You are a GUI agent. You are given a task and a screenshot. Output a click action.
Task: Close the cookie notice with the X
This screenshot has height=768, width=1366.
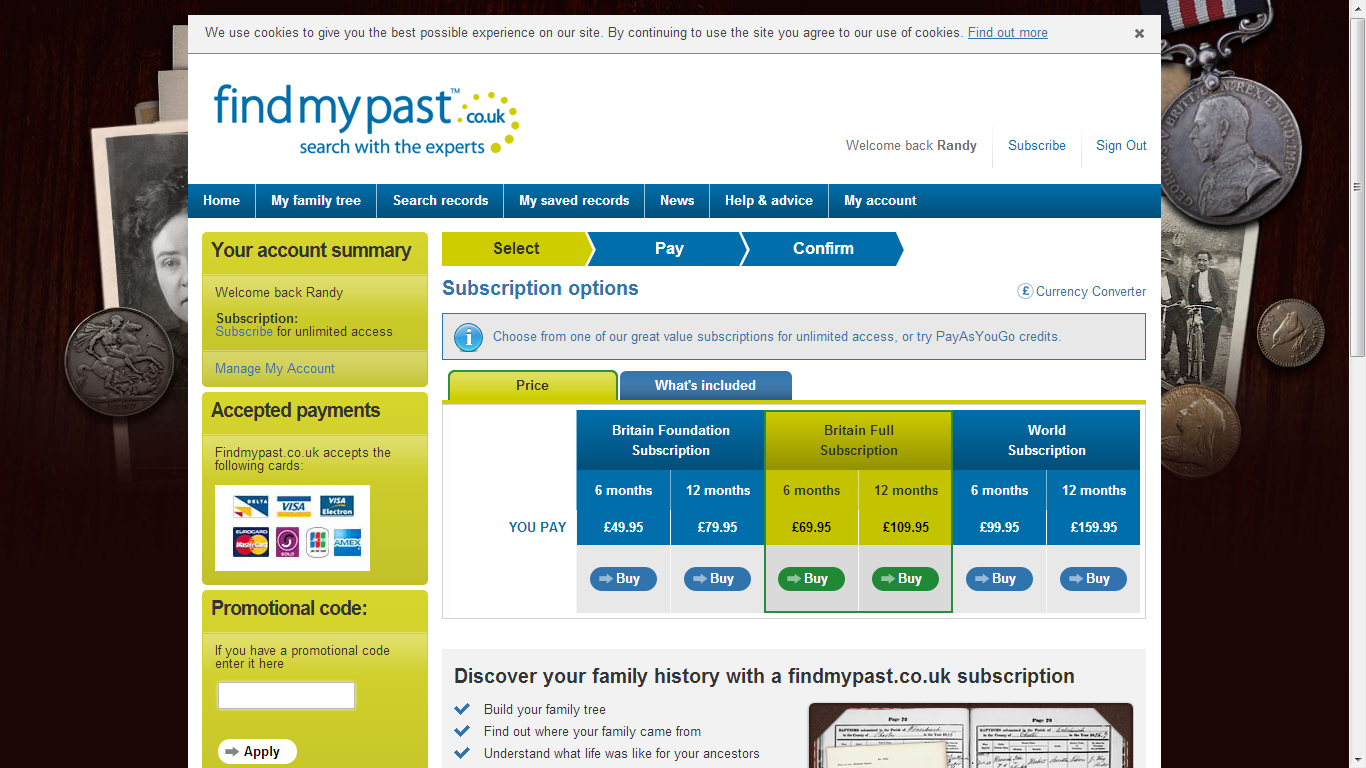point(1139,33)
